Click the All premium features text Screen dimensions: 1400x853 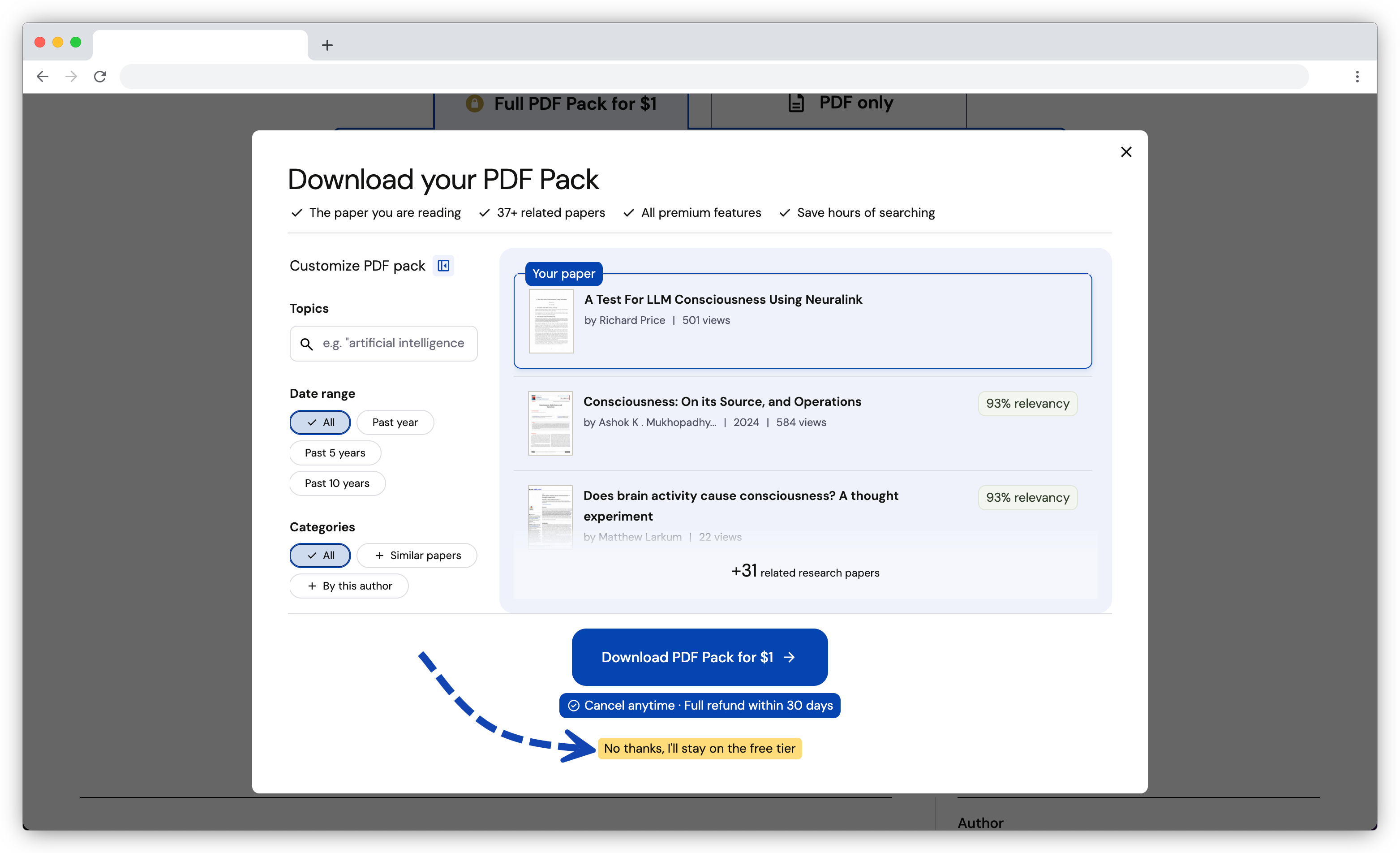(700, 212)
